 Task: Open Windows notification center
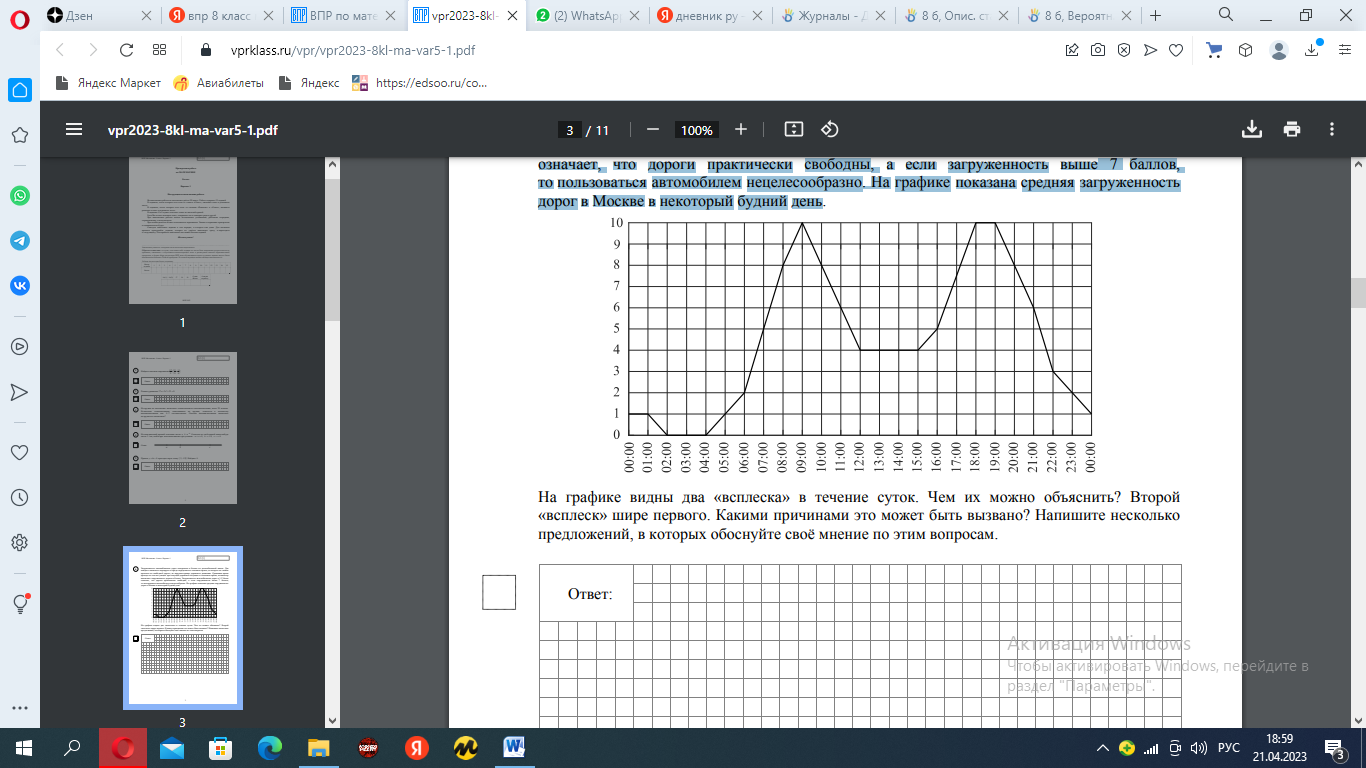[x=1333, y=748]
